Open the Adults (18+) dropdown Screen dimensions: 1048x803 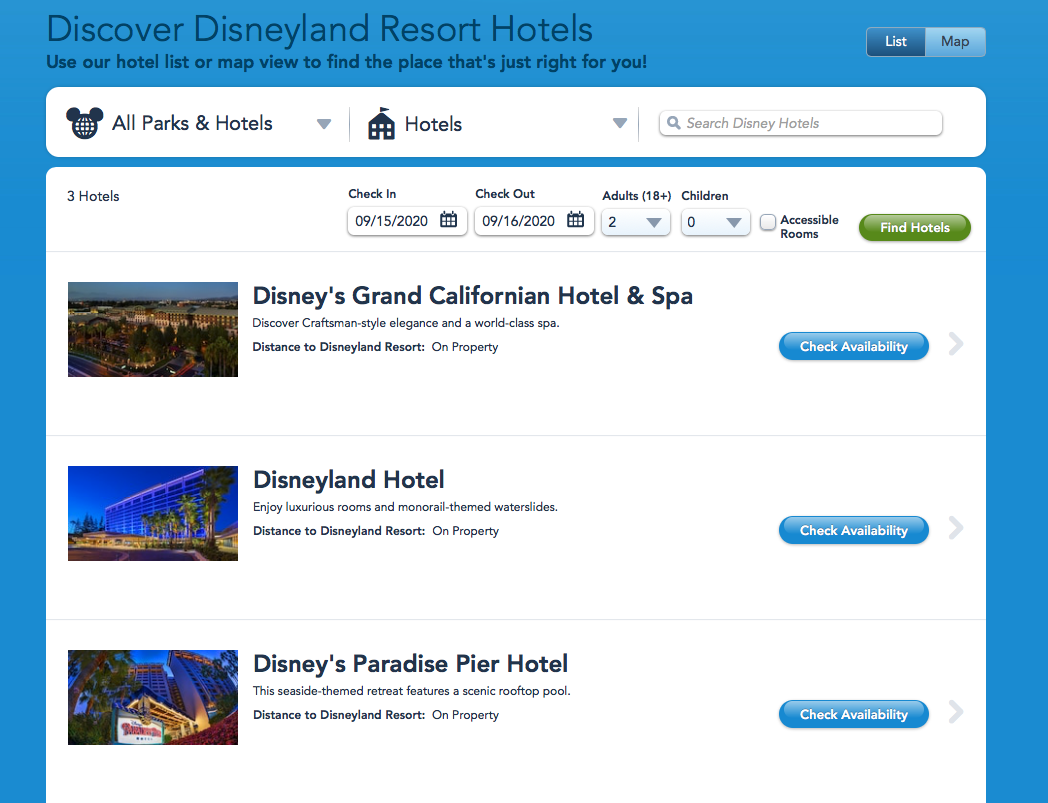(635, 222)
